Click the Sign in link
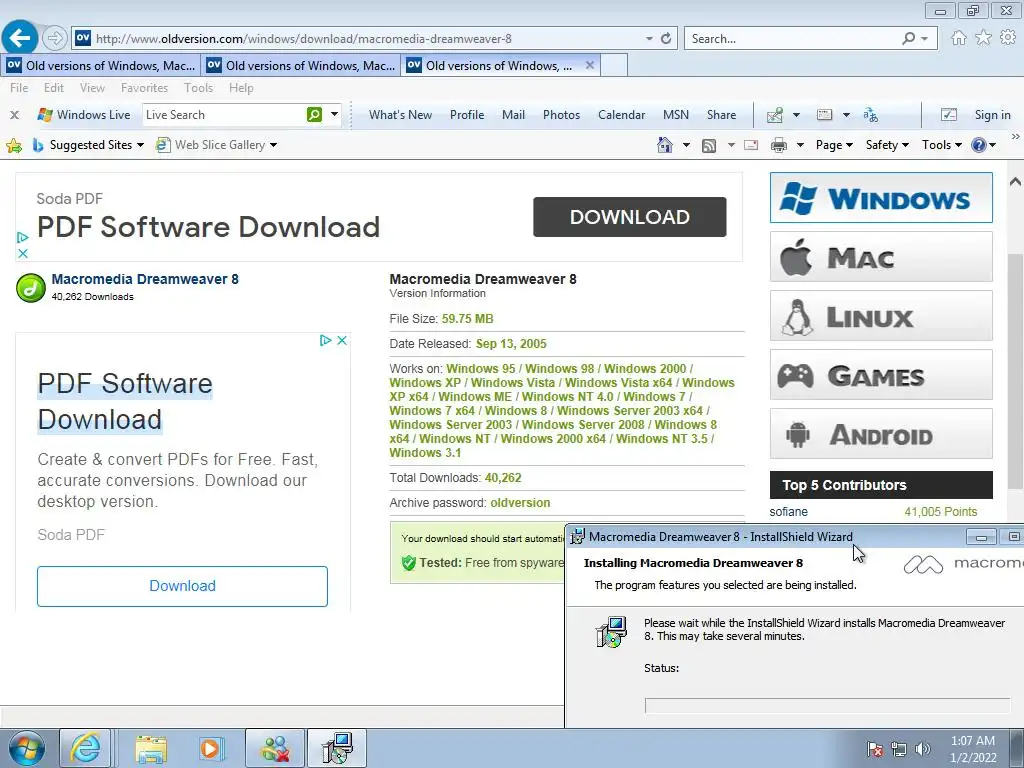1024x768 pixels. point(992,115)
